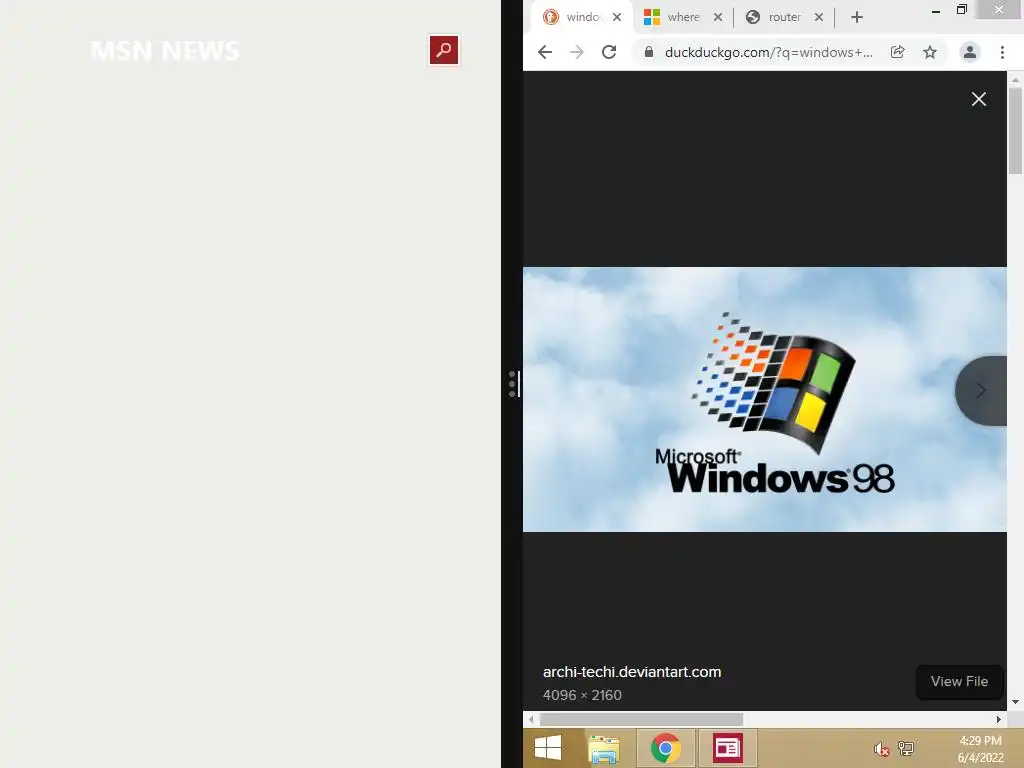Click the network tray icon
This screenshot has height=768, width=1024.
(906, 748)
